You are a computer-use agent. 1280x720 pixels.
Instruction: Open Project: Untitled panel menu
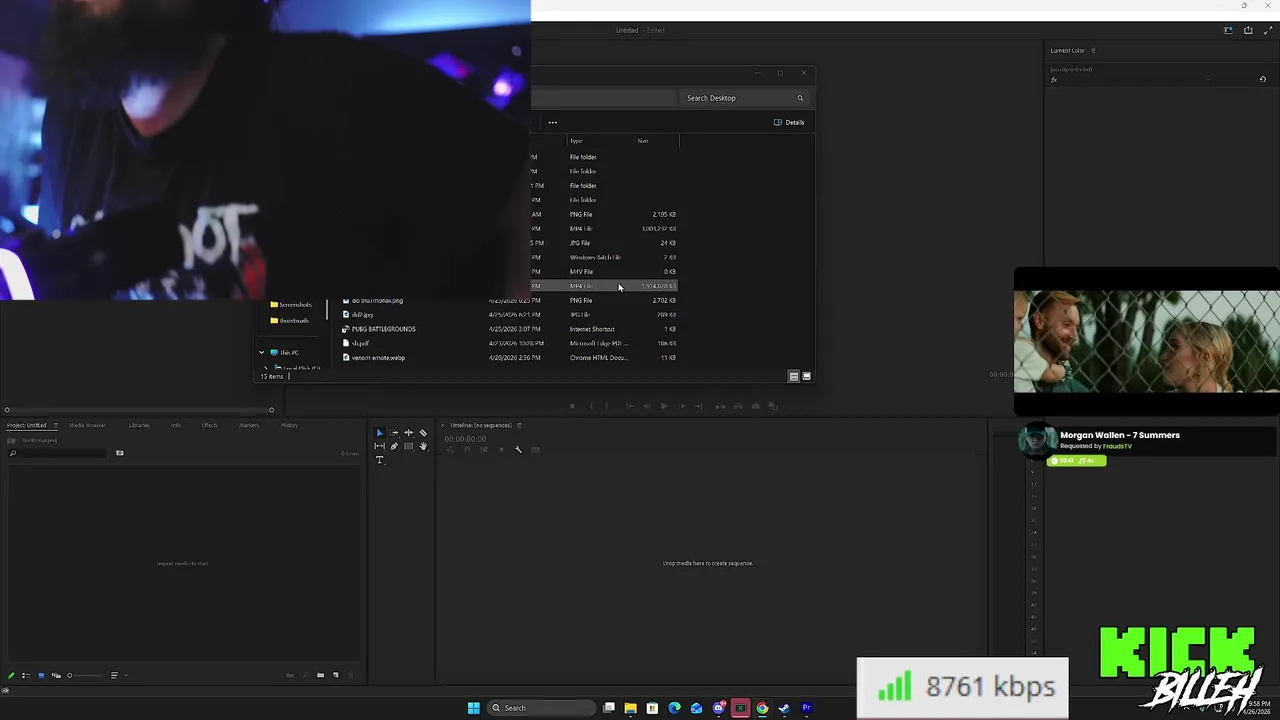(x=55, y=425)
